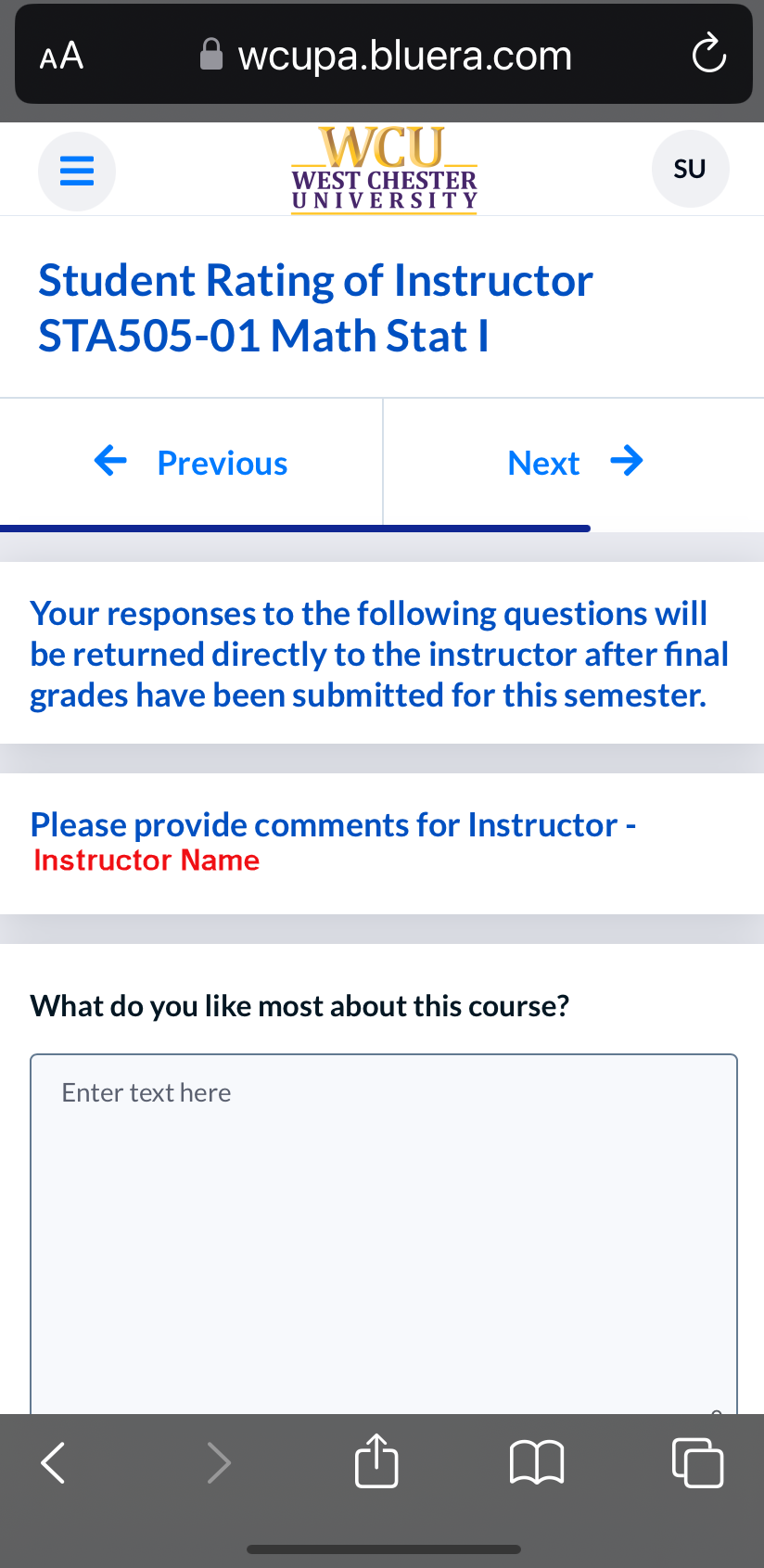Image resolution: width=764 pixels, height=1568 pixels.
Task: Open Safari bookmarks book icon
Action: coord(537,1463)
